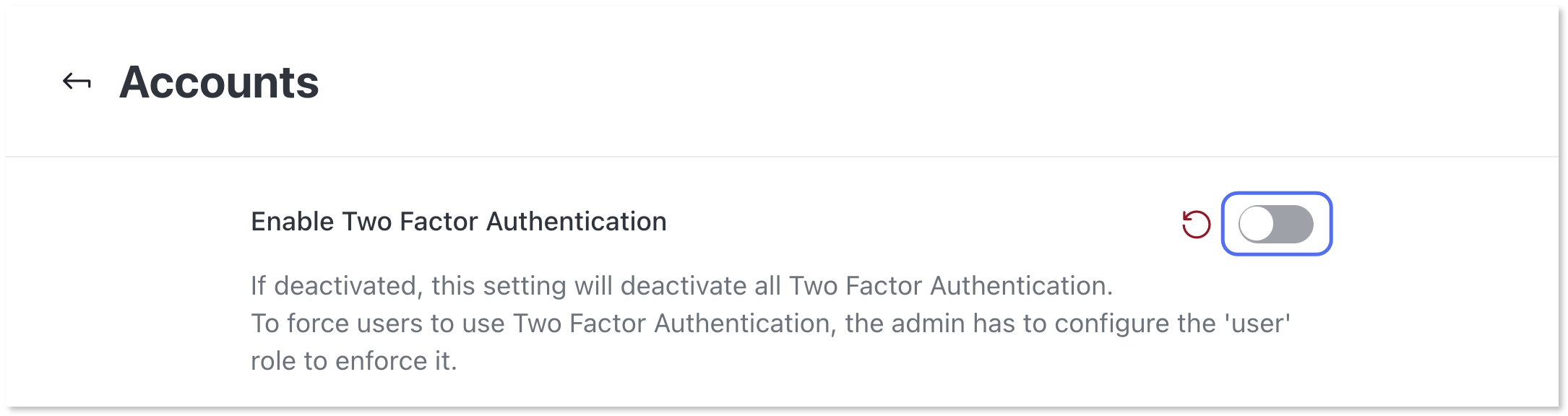Click the Accounts page heading

point(219,82)
